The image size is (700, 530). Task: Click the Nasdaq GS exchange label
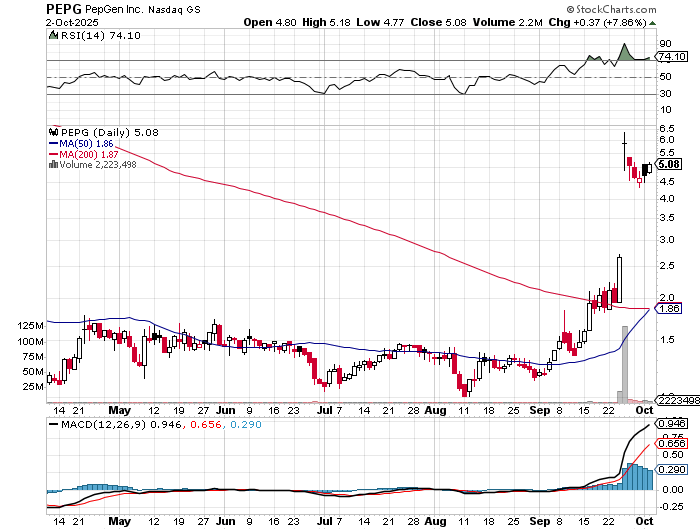coord(174,9)
